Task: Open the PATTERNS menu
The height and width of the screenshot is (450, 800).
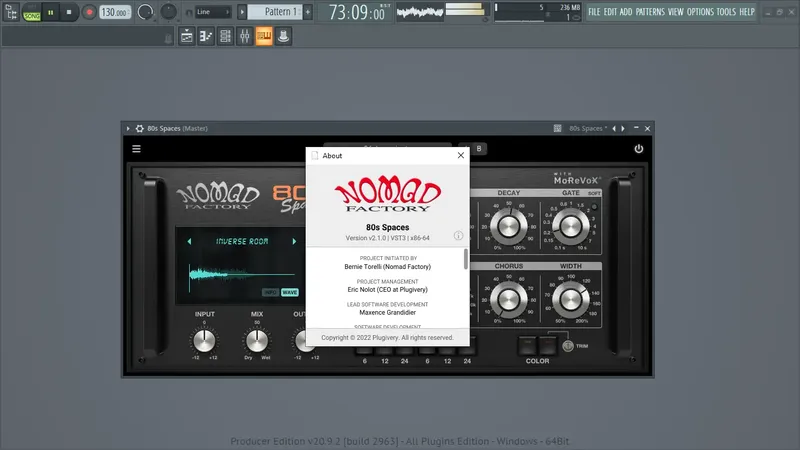Action: click(x=650, y=12)
